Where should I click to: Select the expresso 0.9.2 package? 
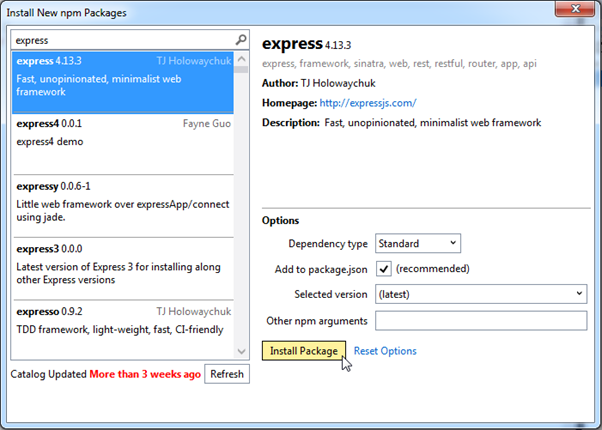pos(122,320)
